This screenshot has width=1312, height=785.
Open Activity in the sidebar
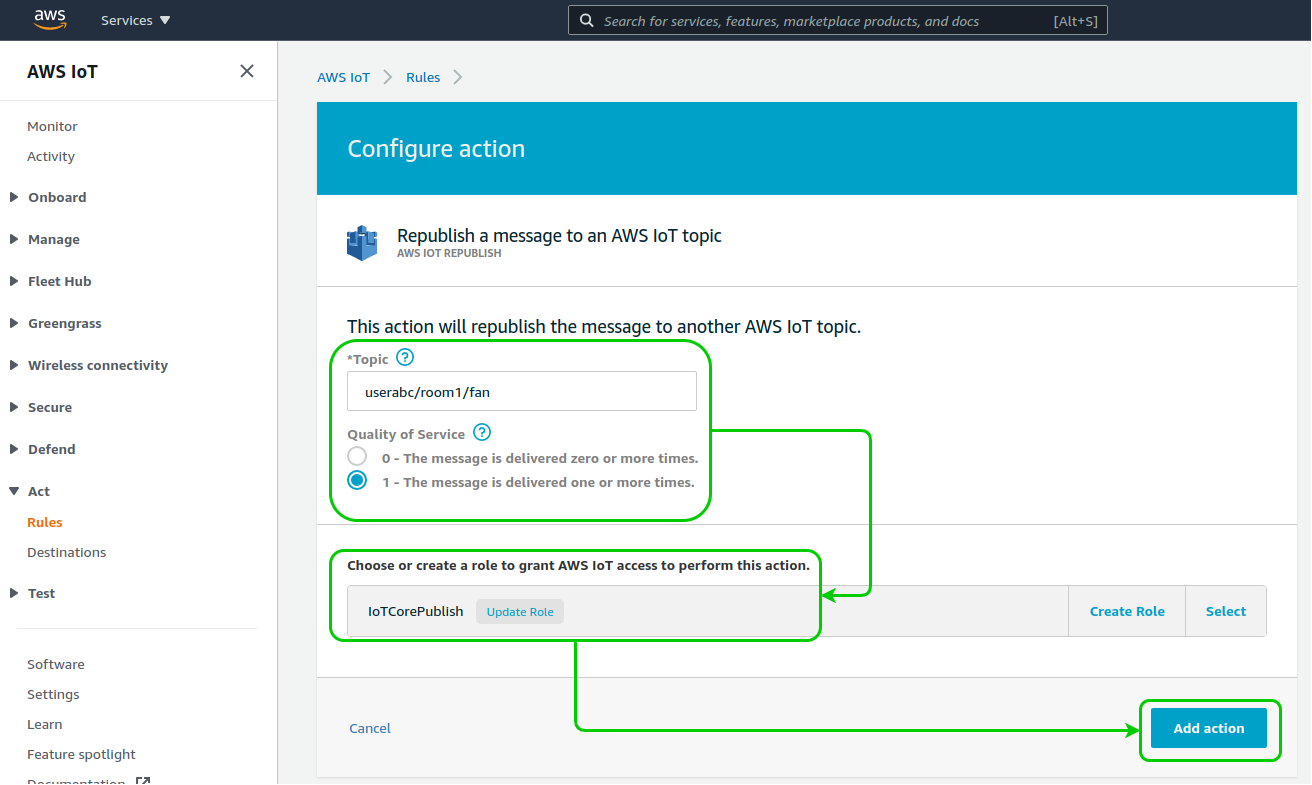51,156
